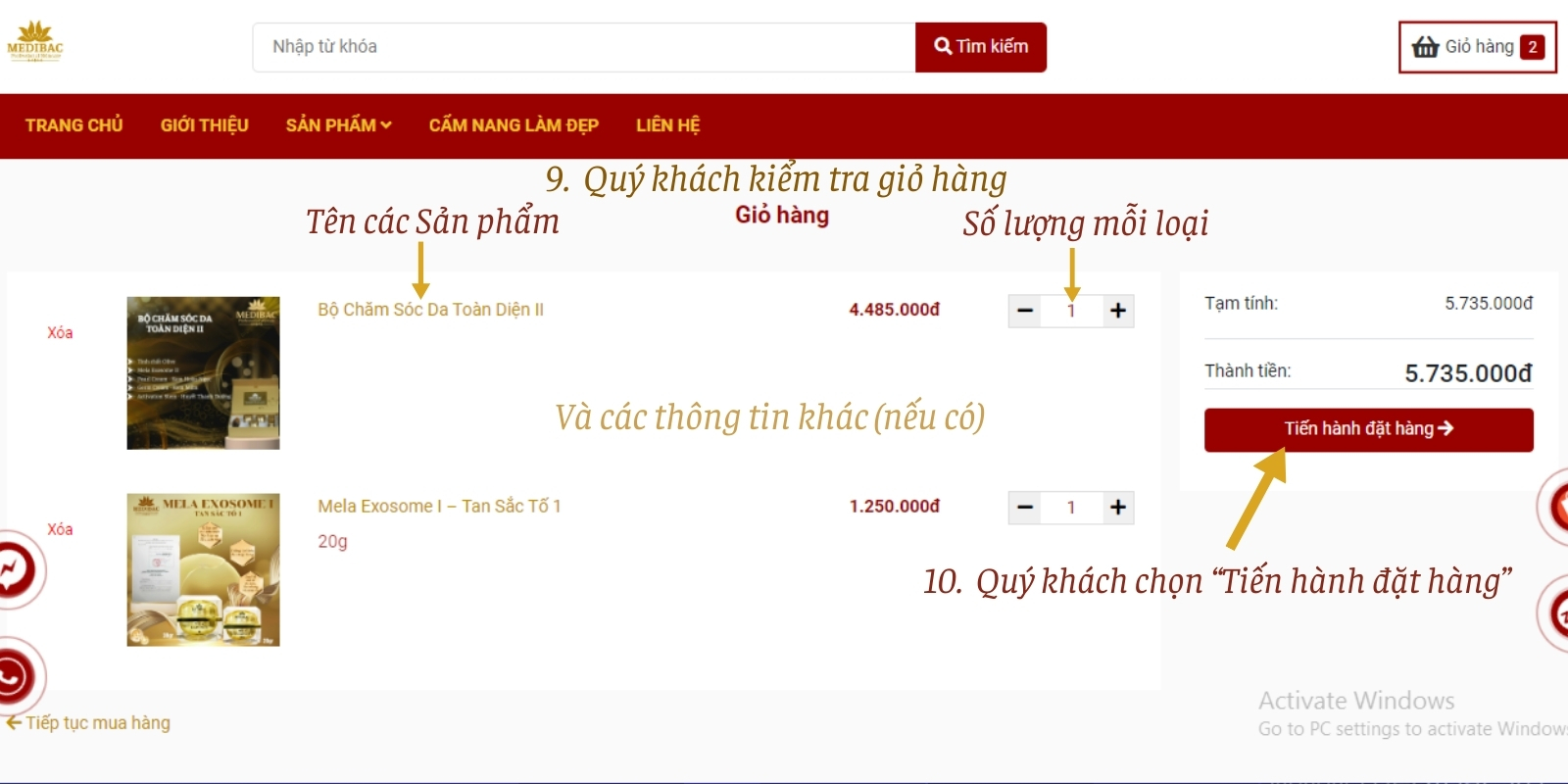Viewport: 1568px width, 784px height.
Task: Open the Mela Exosome I product thumbnail
Action: (x=203, y=569)
